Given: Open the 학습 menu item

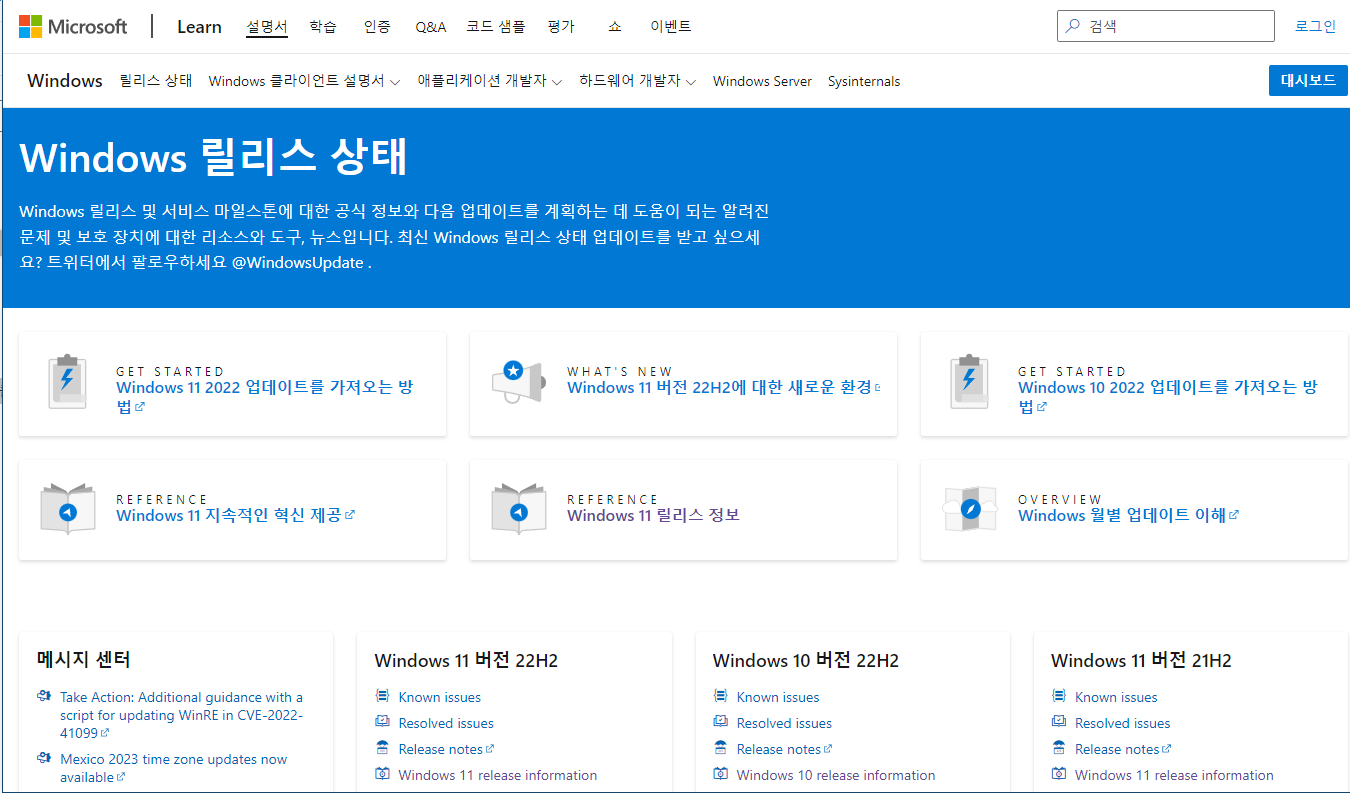Looking at the screenshot, I should click(x=323, y=27).
